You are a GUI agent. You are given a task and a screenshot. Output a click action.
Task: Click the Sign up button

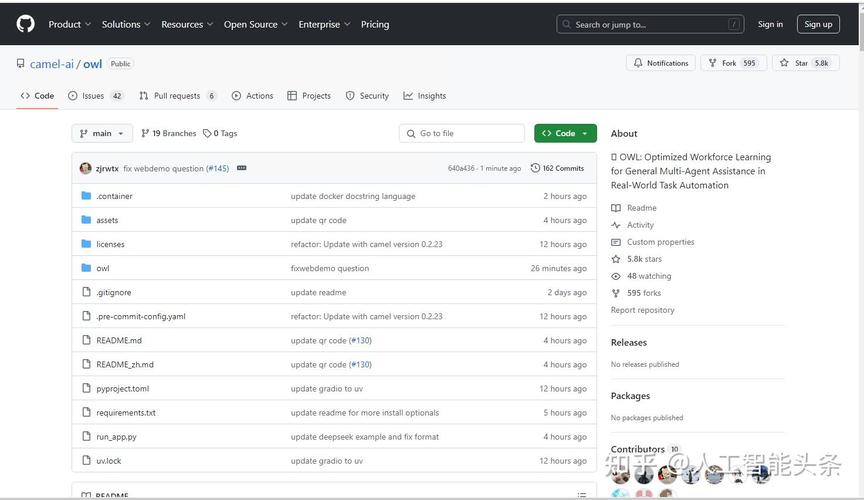[818, 24]
